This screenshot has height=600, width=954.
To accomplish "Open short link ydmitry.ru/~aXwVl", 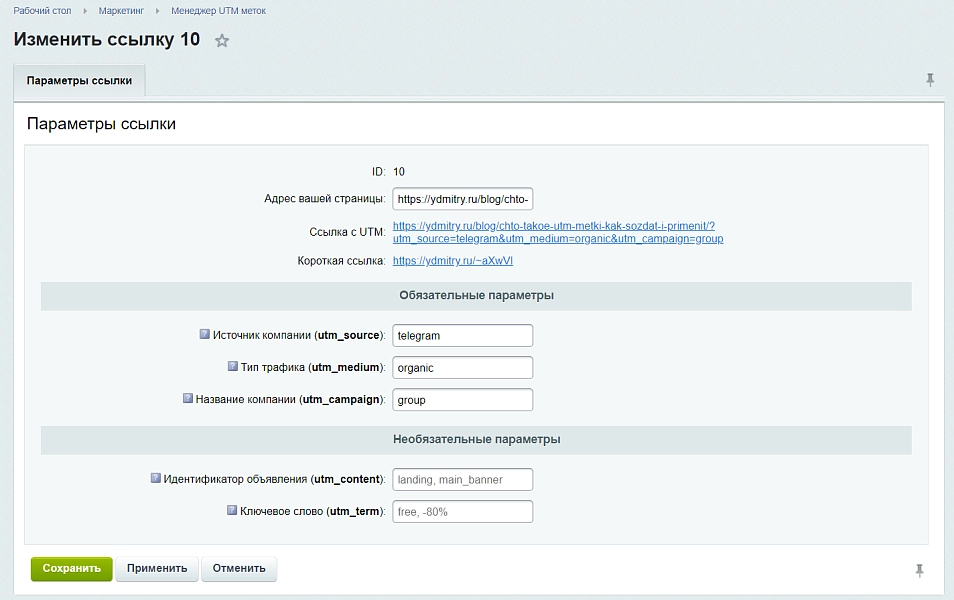I will click(453, 261).
